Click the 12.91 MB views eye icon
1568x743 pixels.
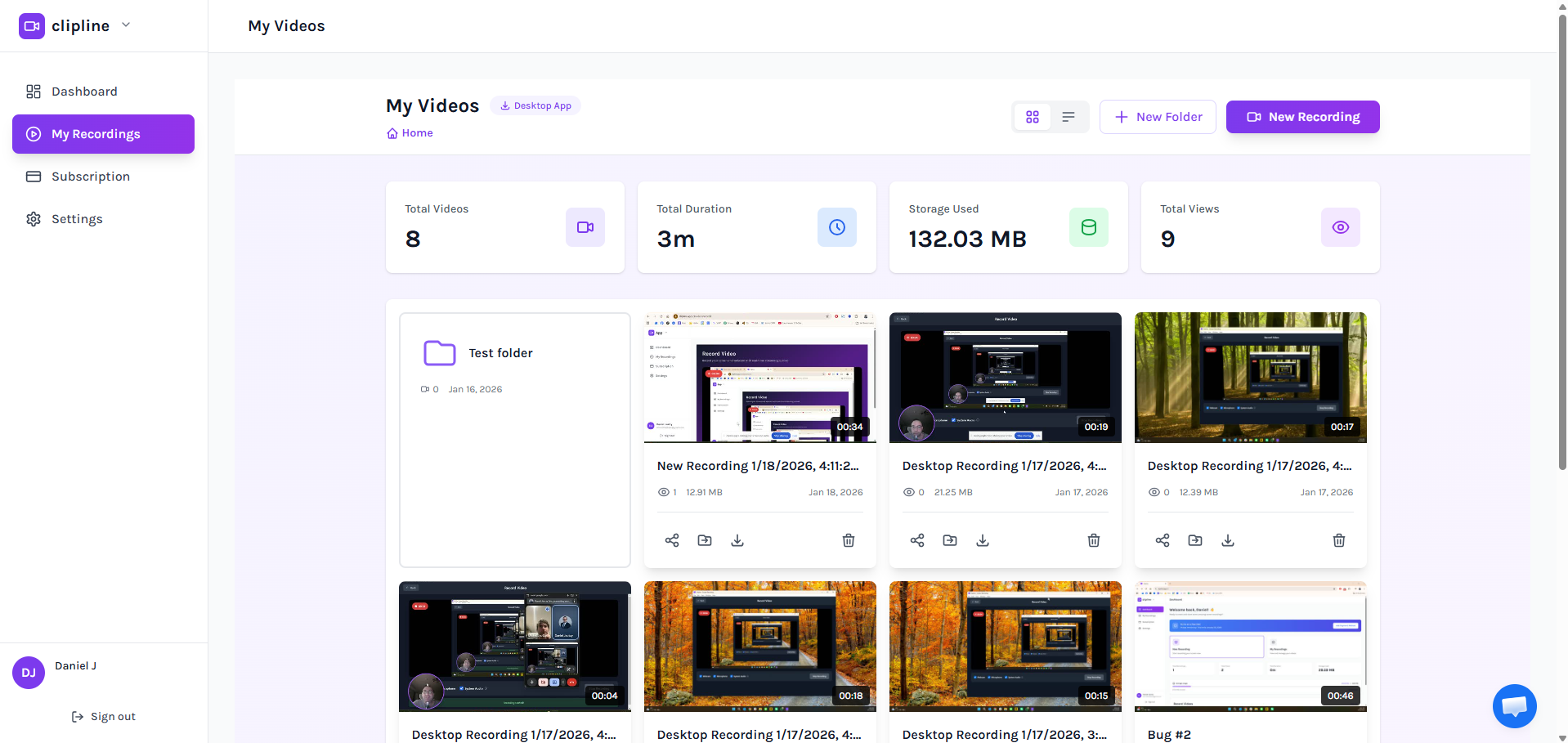point(664,492)
